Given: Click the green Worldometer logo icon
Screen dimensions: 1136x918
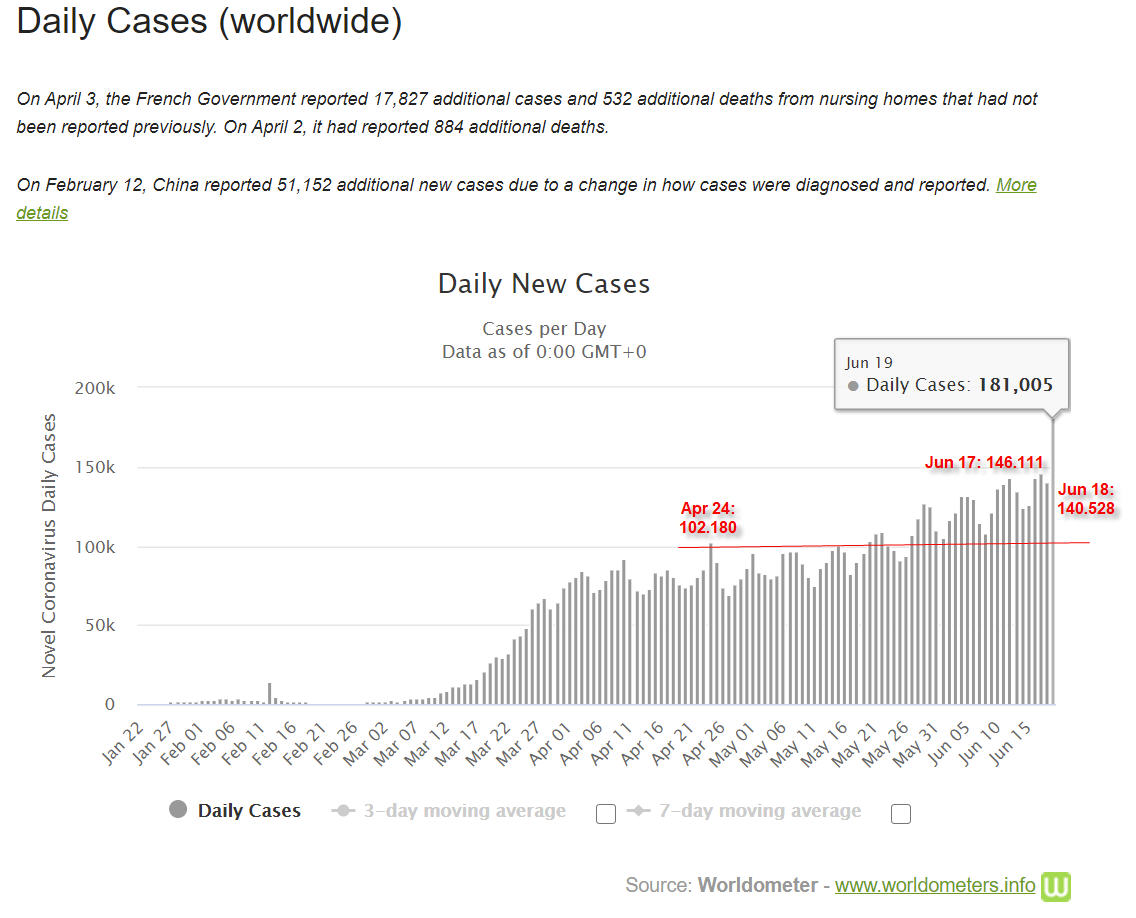Looking at the screenshot, I should point(1056,886).
